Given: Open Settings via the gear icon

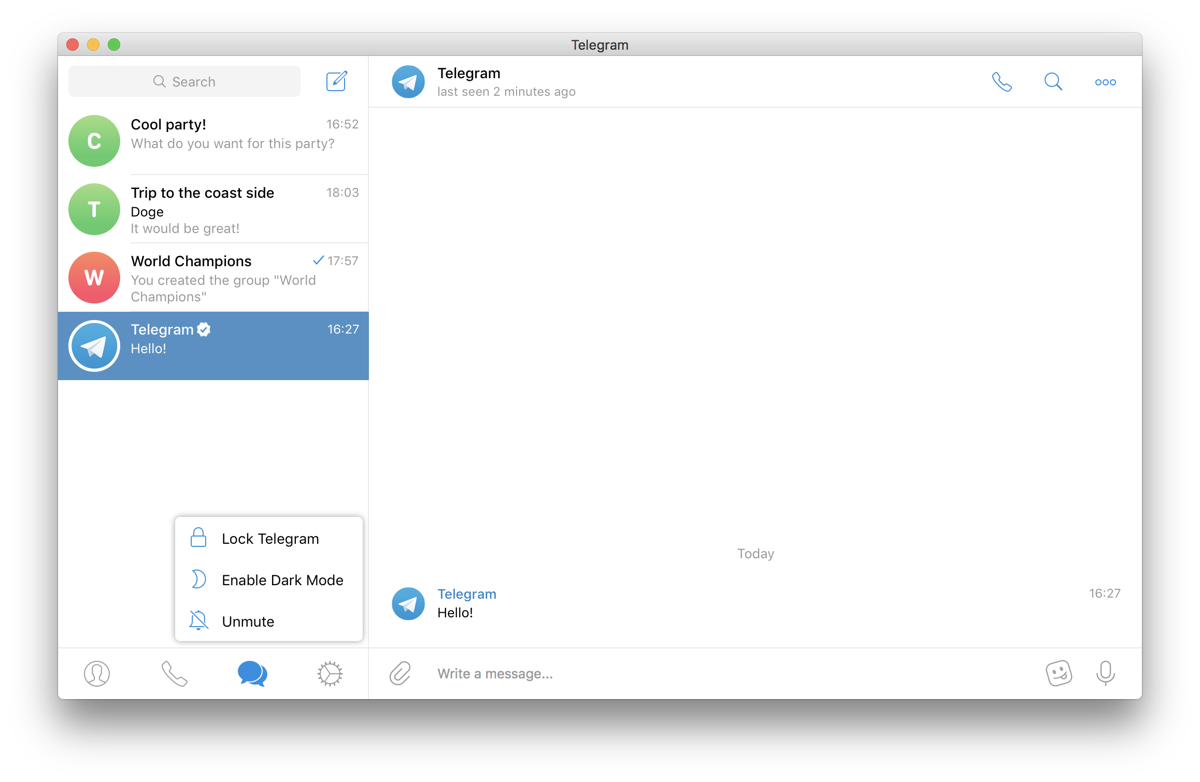Looking at the screenshot, I should (x=330, y=674).
